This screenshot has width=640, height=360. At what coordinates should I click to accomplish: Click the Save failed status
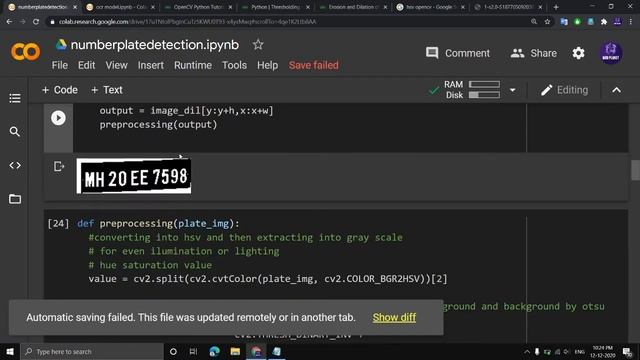tap(313, 65)
